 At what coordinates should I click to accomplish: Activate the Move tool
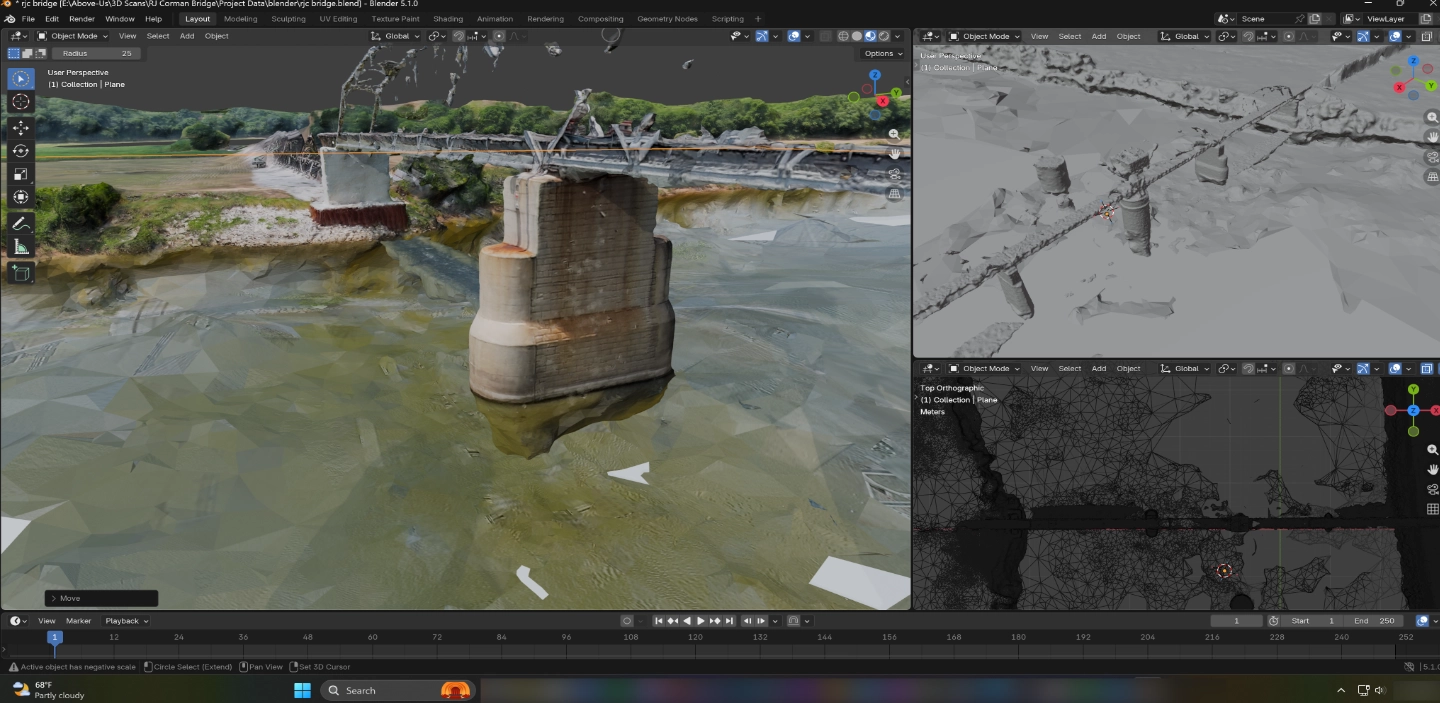20,127
